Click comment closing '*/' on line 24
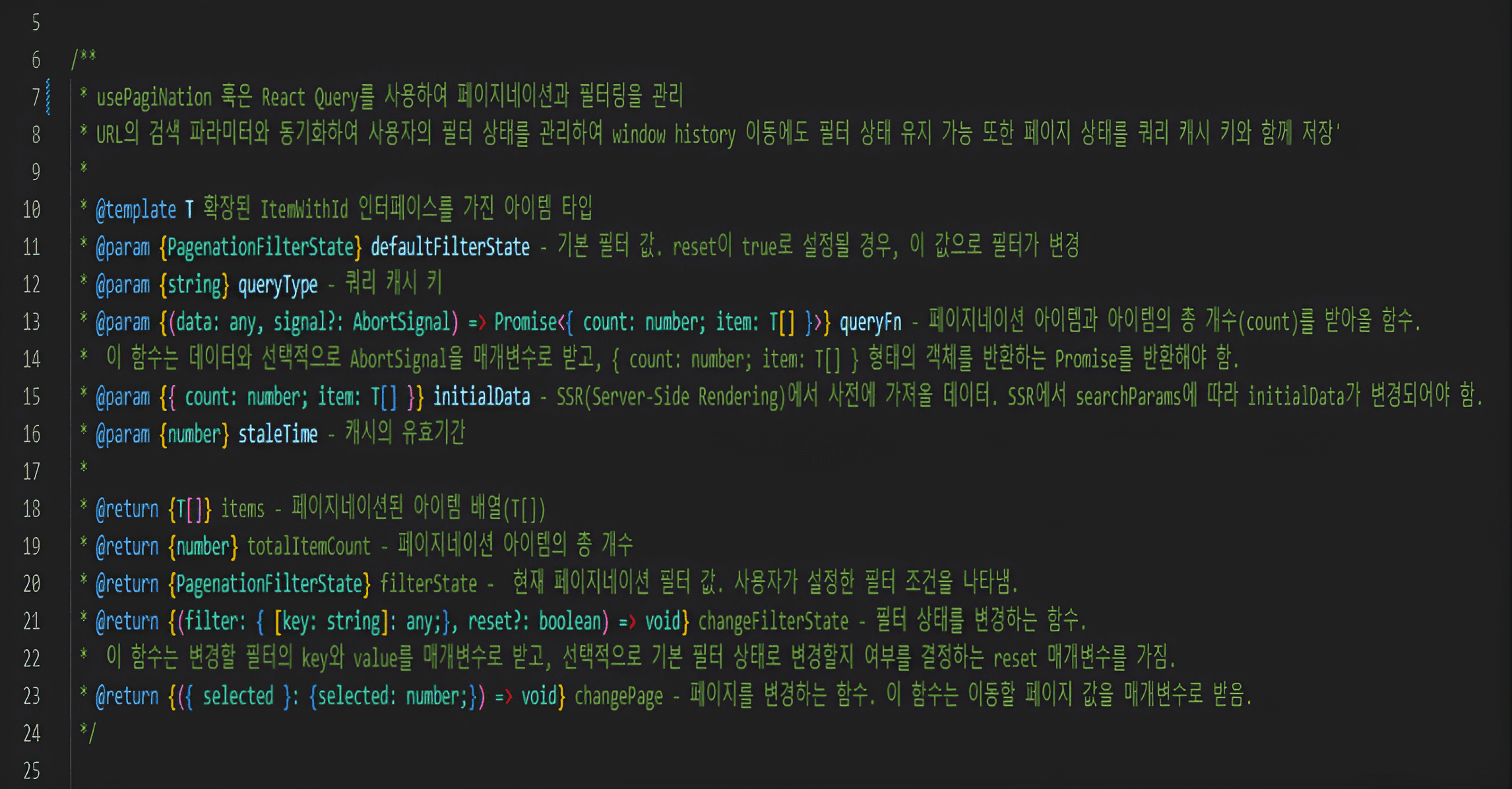This screenshot has height=789, width=1512. pos(88,733)
